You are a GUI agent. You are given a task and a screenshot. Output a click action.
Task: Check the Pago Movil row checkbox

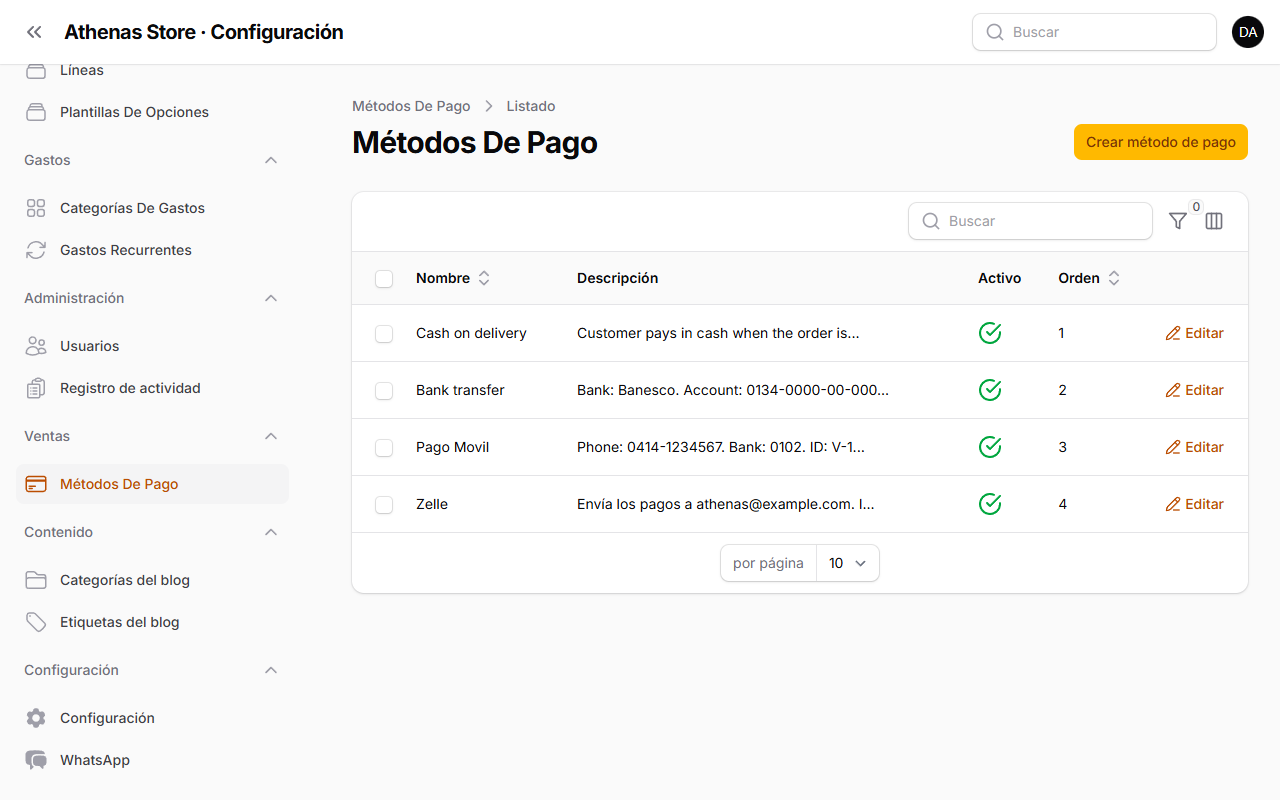(384, 448)
